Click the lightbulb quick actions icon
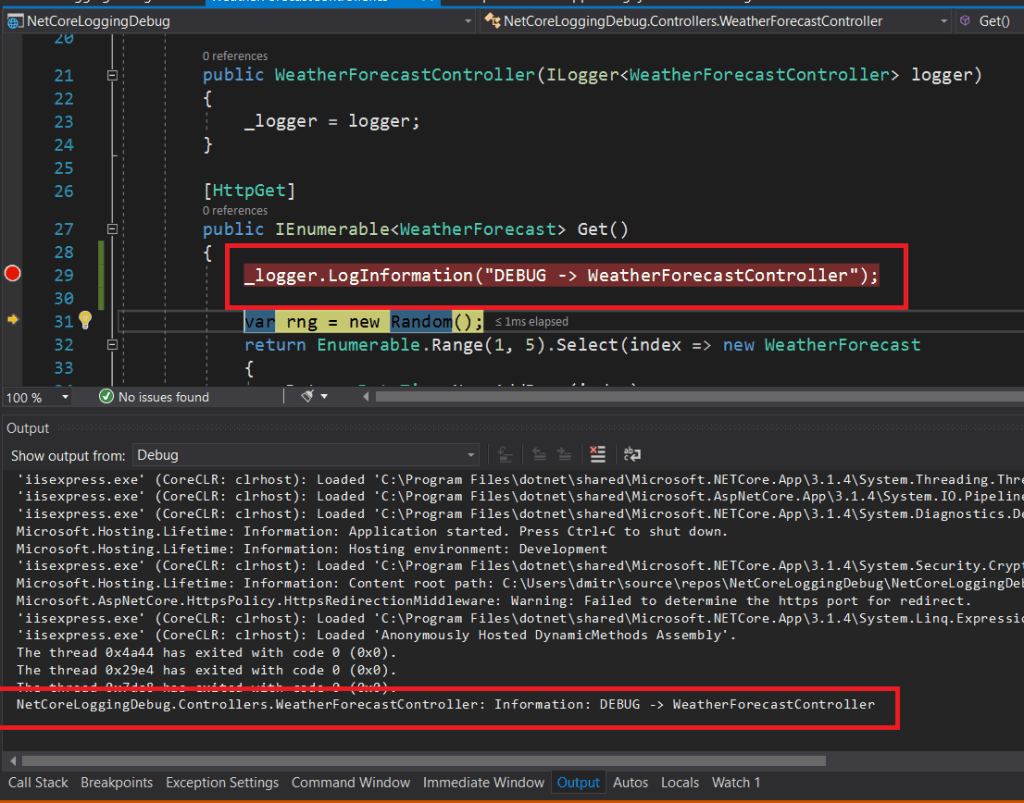The width and height of the screenshot is (1024, 803). pyautogui.click(x=85, y=320)
